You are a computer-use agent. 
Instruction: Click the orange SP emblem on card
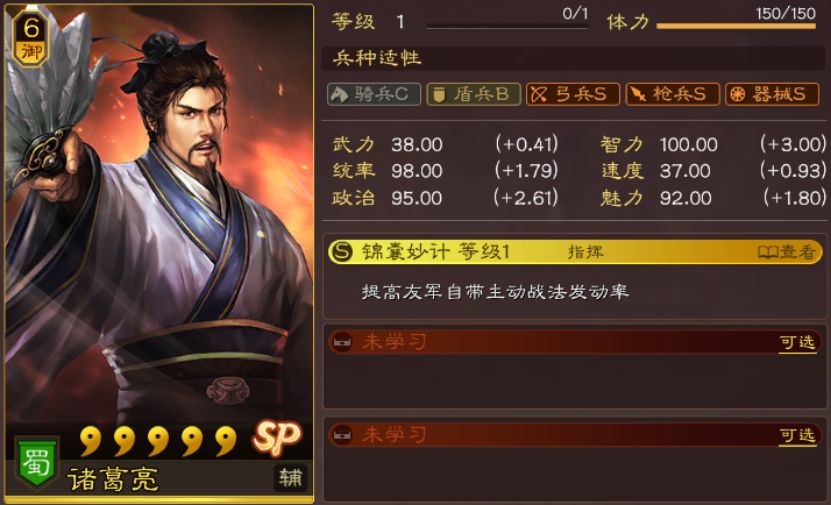pos(277,438)
